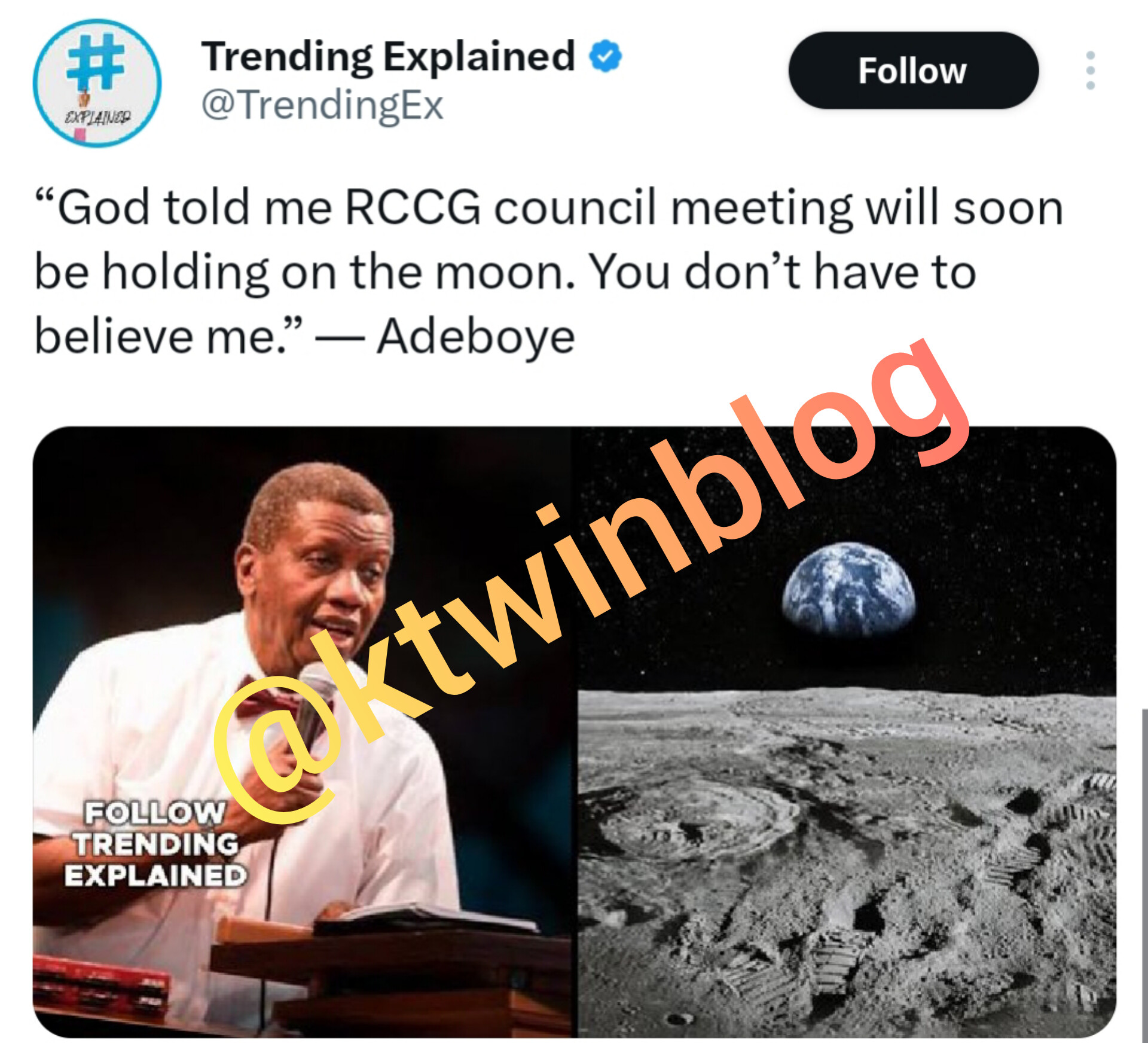Click the word Adeboye in the tweet
This screenshot has width=1148, height=1043.
pos(475,337)
